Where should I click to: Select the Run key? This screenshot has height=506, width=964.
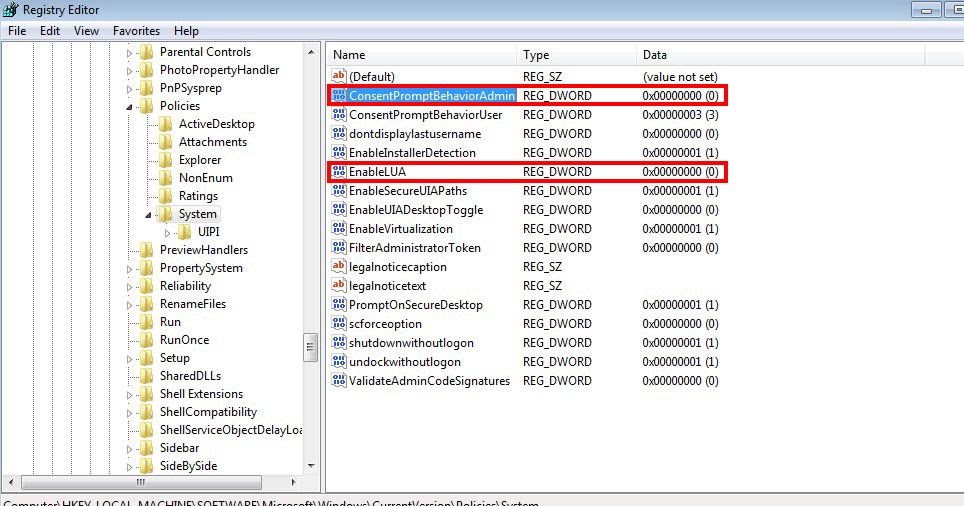(x=170, y=322)
